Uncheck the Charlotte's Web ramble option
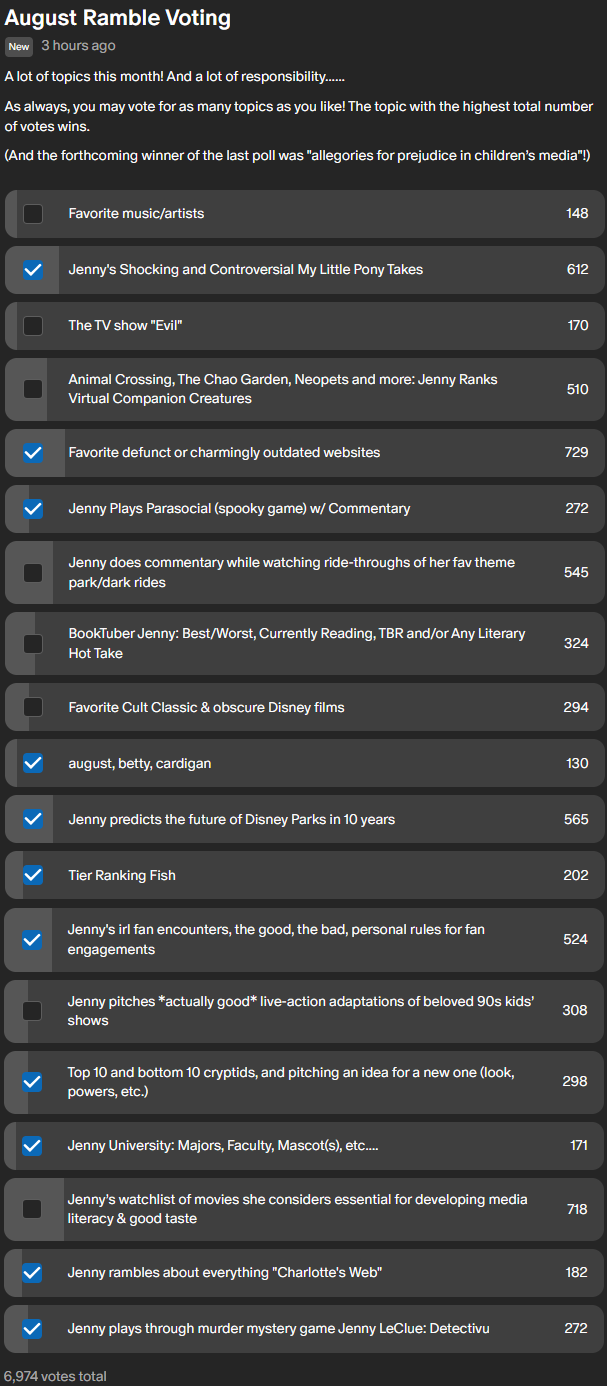 tap(32, 1273)
